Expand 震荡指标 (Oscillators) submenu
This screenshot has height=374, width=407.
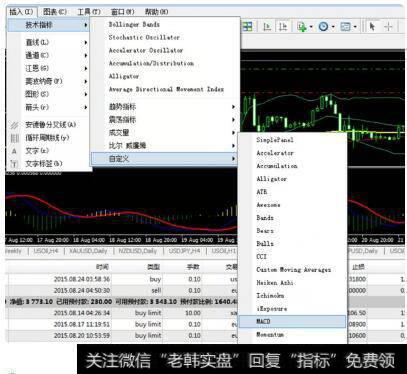pos(164,120)
